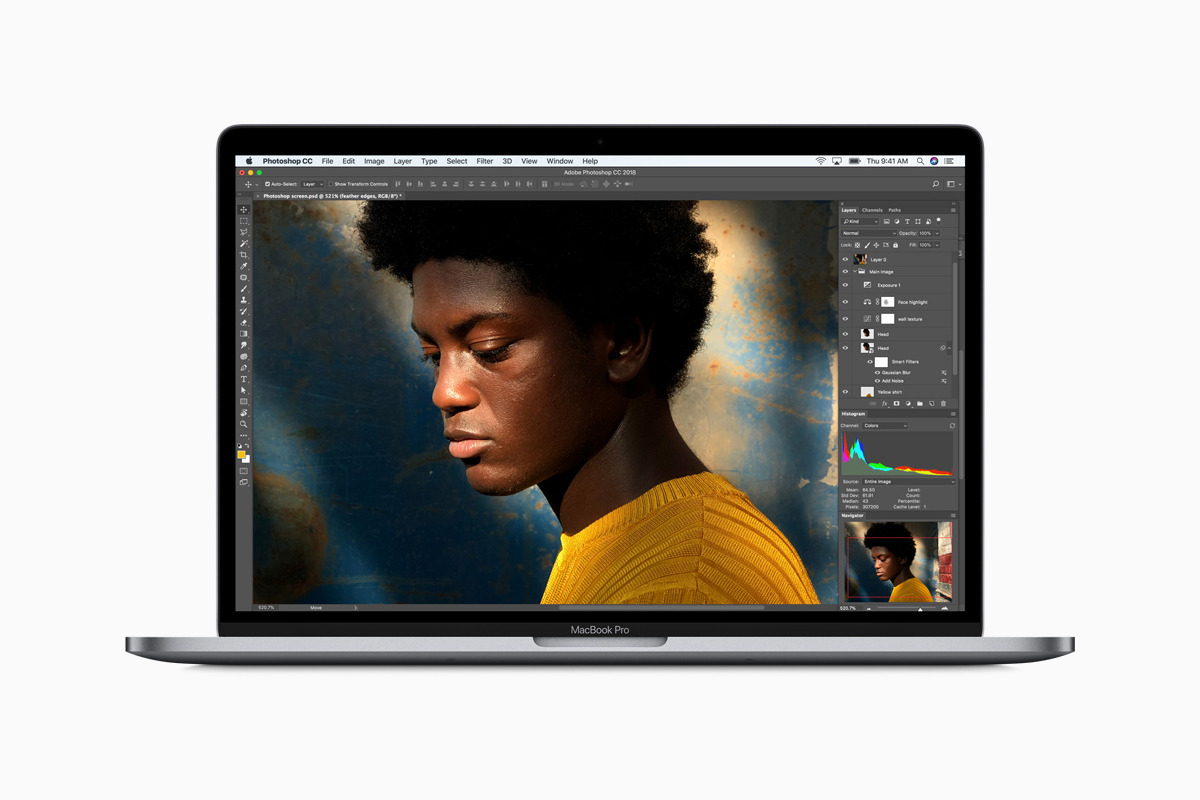1200x800 pixels.
Task: Open the Wi-Fi status in menu bar
Action: pyautogui.click(x=821, y=161)
